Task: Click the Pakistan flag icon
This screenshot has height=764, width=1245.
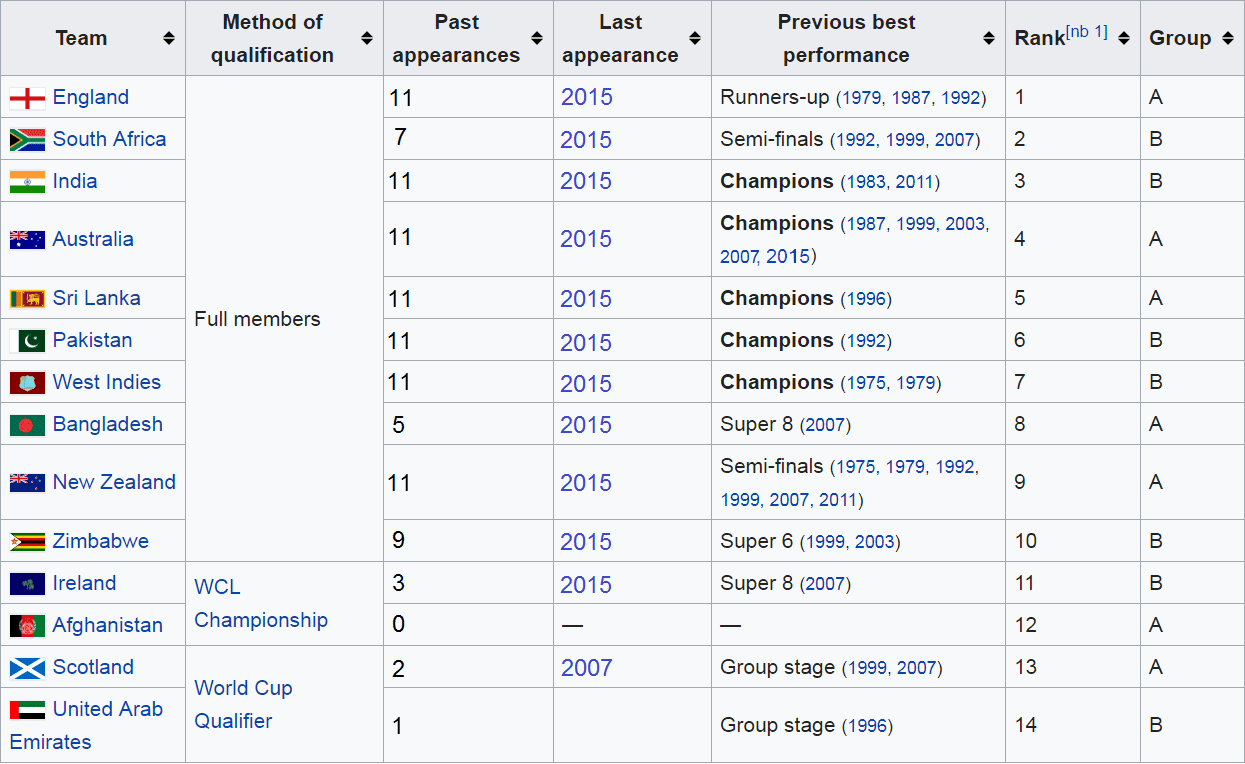Action: click(x=27, y=341)
